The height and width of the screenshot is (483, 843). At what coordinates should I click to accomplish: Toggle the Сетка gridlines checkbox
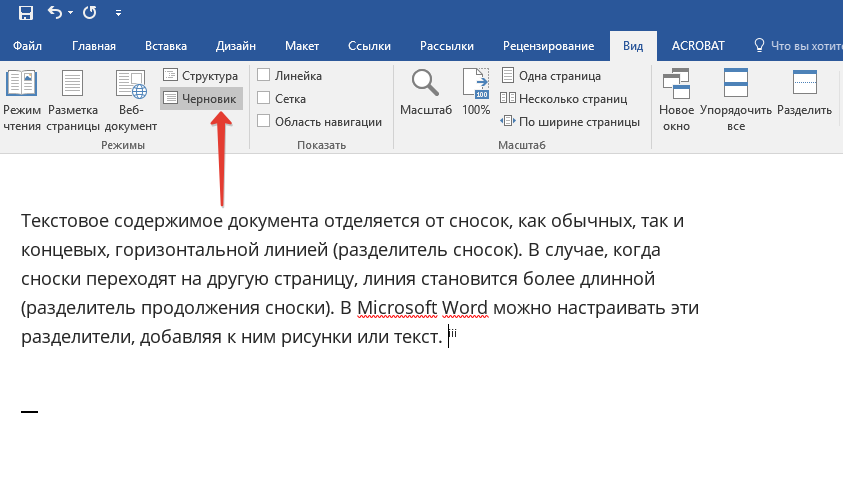pyautogui.click(x=263, y=98)
